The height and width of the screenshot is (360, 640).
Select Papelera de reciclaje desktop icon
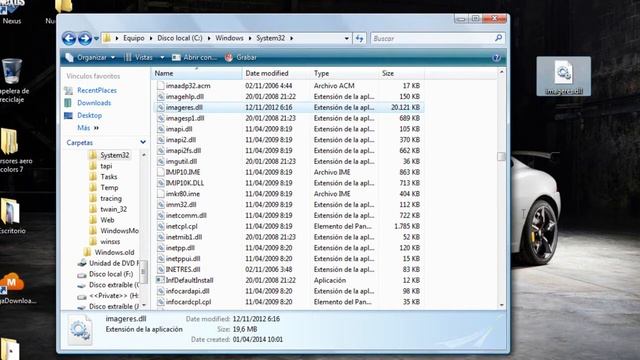point(11,80)
